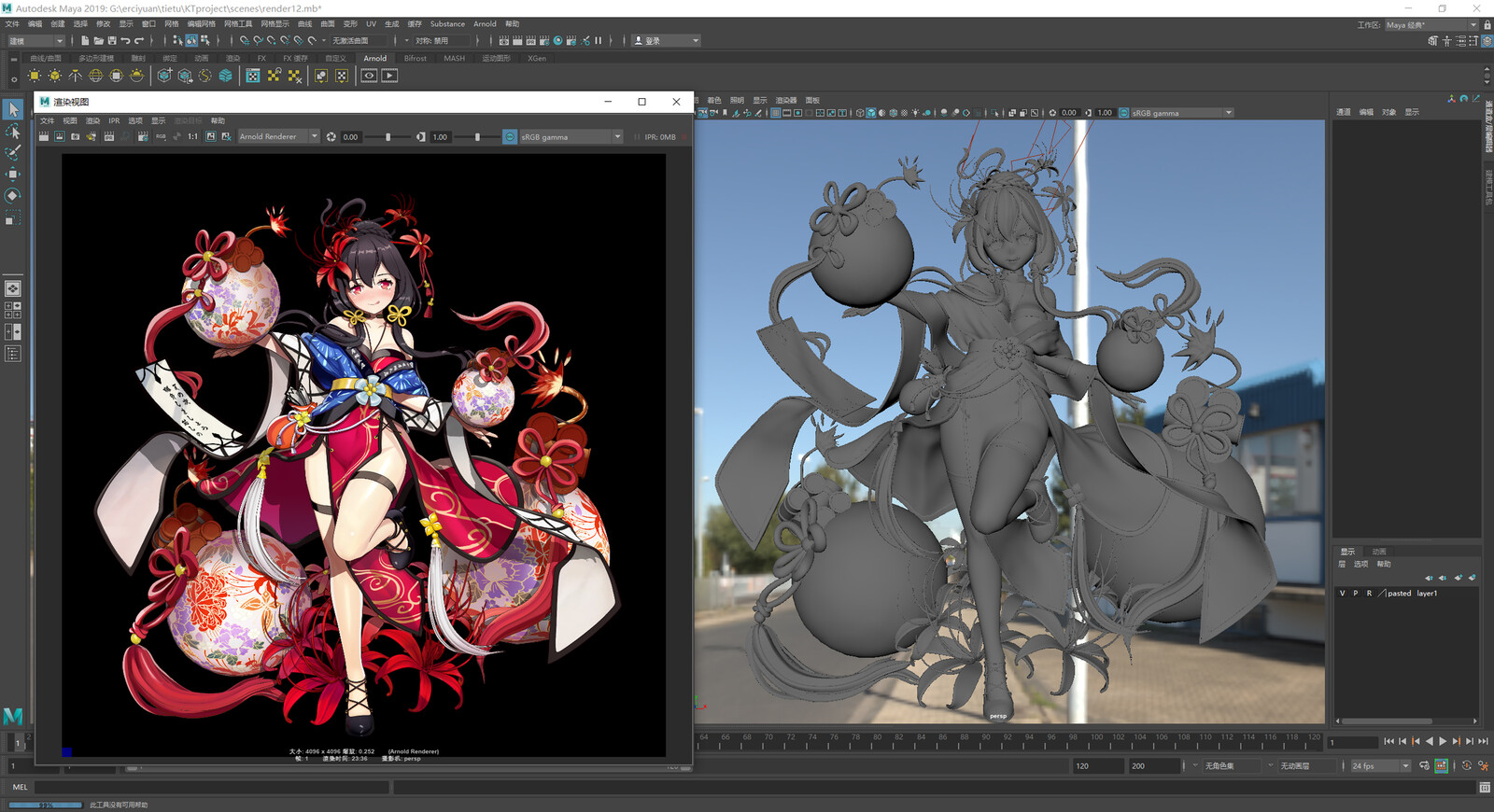Play animation forwards
The width and height of the screenshot is (1494, 812).
[x=1443, y=741]
